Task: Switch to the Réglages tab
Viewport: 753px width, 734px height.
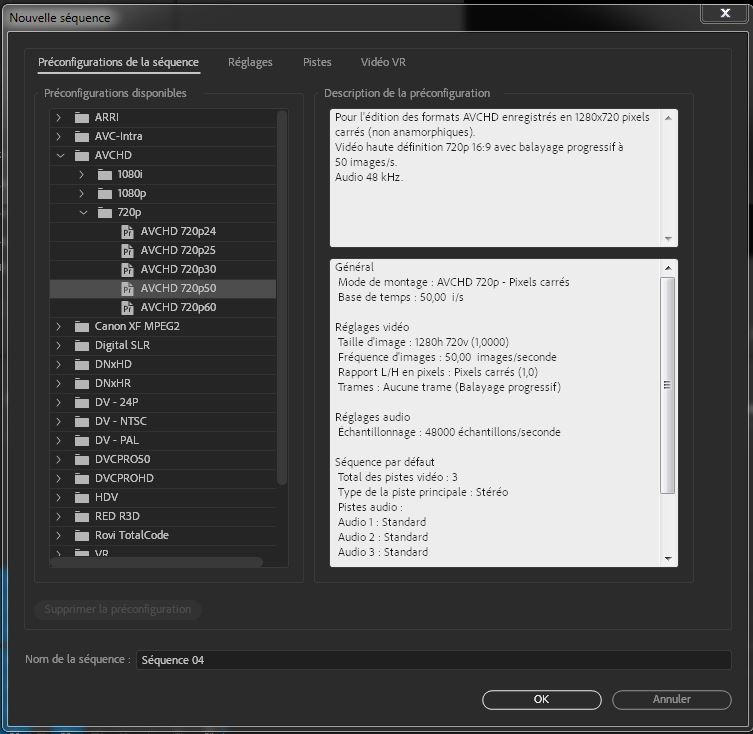Action: pos(250,62)
